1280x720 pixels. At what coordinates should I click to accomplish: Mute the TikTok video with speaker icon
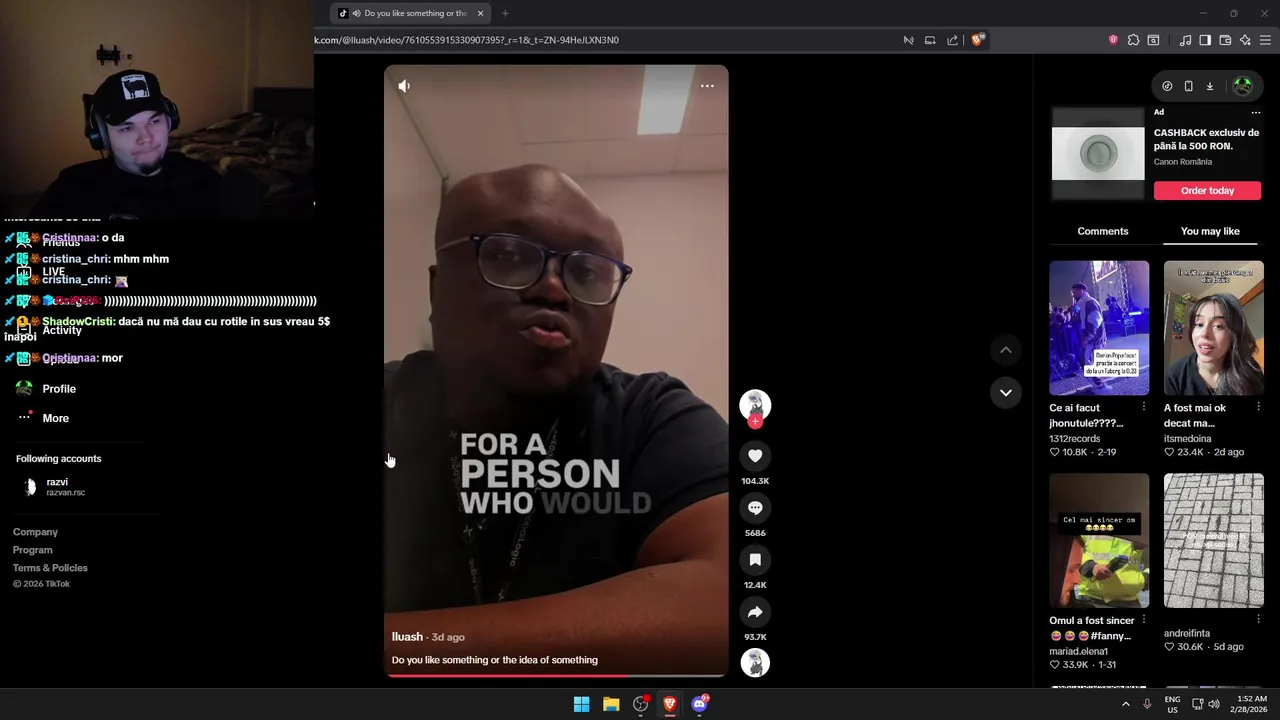[404, 86]
